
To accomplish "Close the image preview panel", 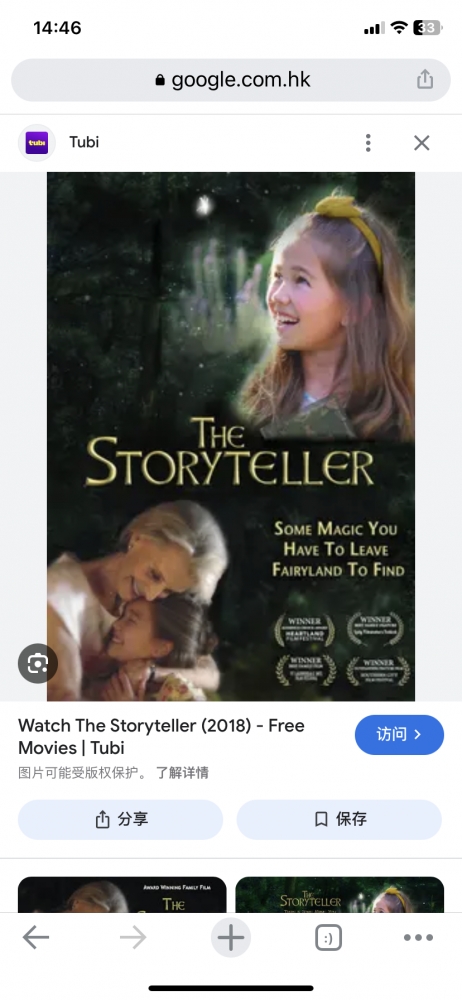I will [422, 143].
